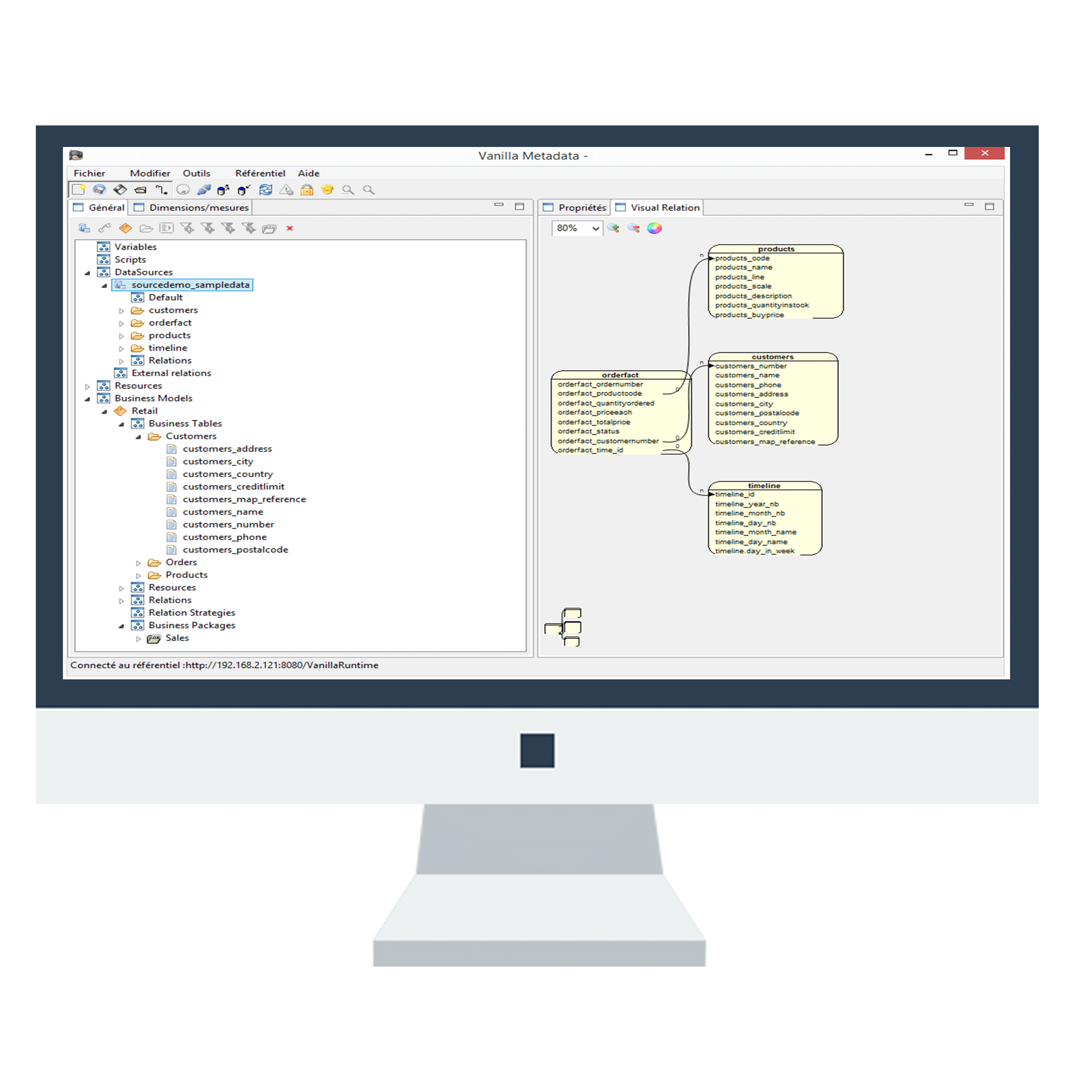Open the Outils menu

[197, 174]
